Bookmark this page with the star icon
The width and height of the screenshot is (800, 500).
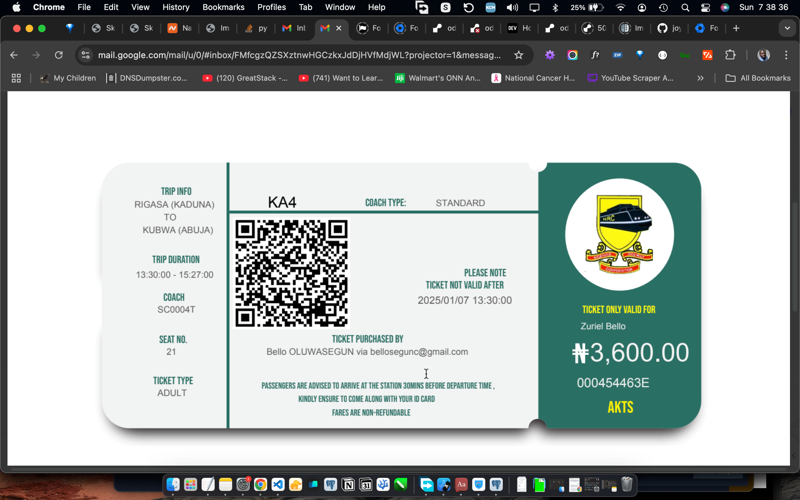click(x=518, y=55)
